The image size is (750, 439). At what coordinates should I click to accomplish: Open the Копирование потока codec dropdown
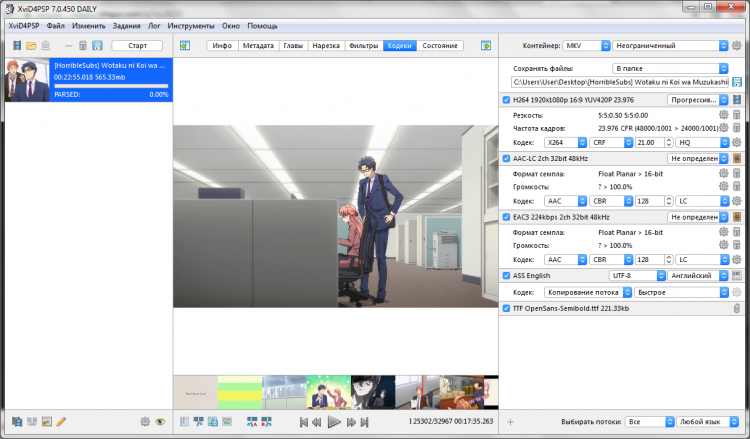coord(588,292)
